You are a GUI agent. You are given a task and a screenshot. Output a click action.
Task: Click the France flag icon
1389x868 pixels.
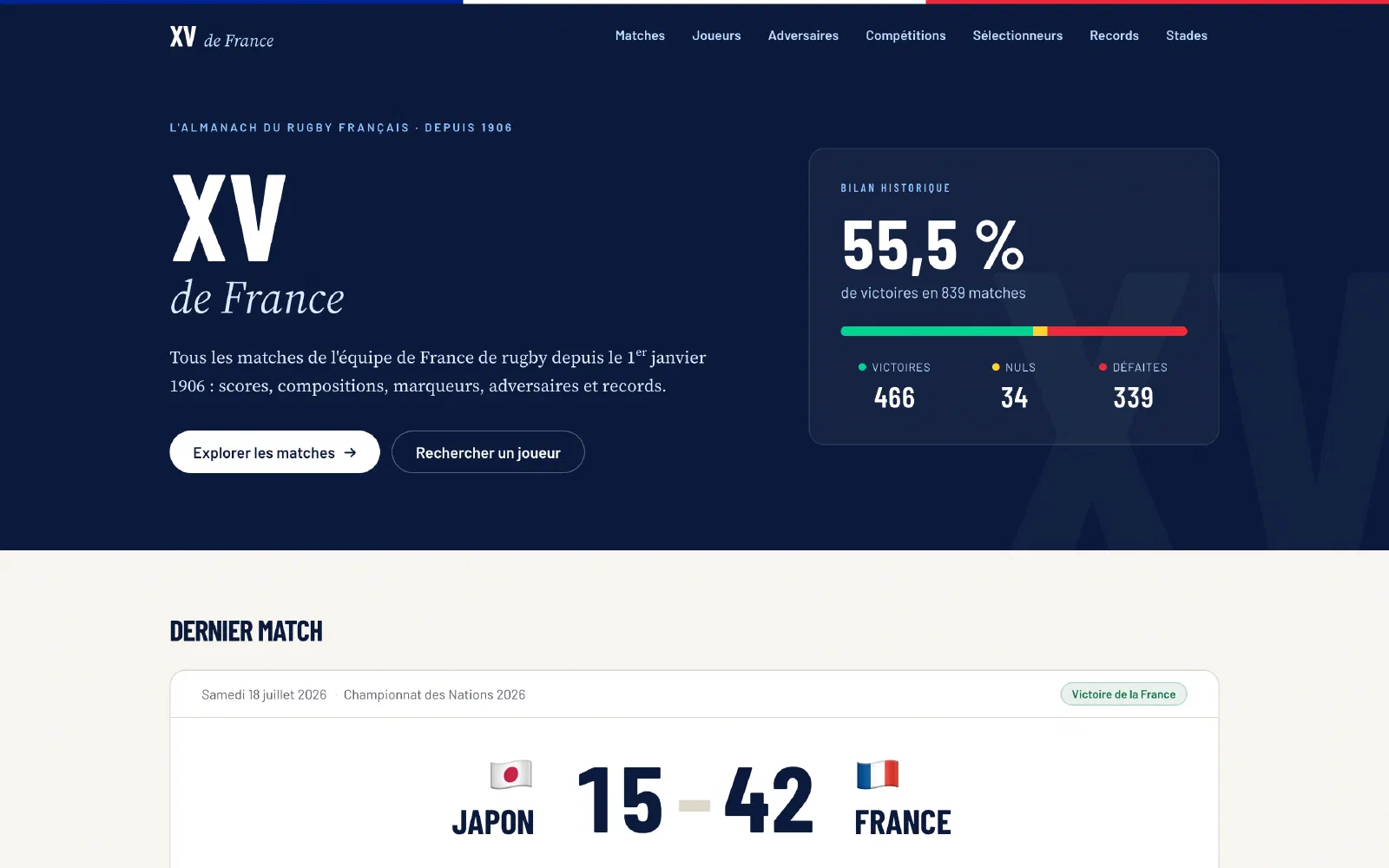[x=878, y=774]
